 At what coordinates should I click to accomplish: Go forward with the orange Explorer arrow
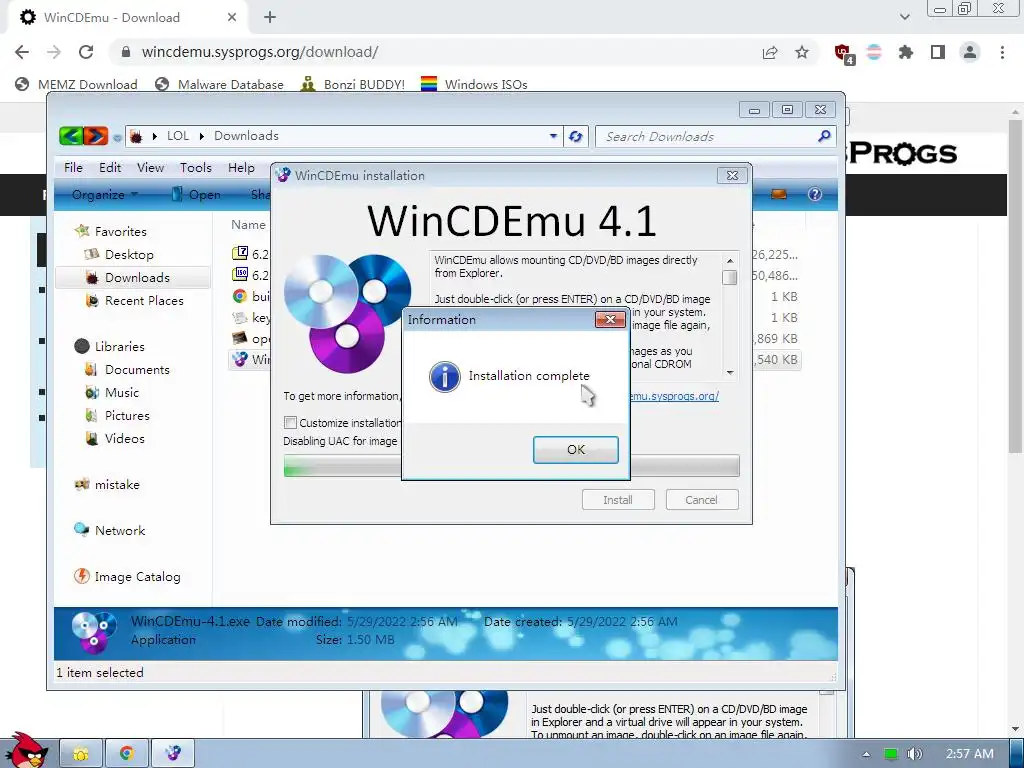coord(95,136)
